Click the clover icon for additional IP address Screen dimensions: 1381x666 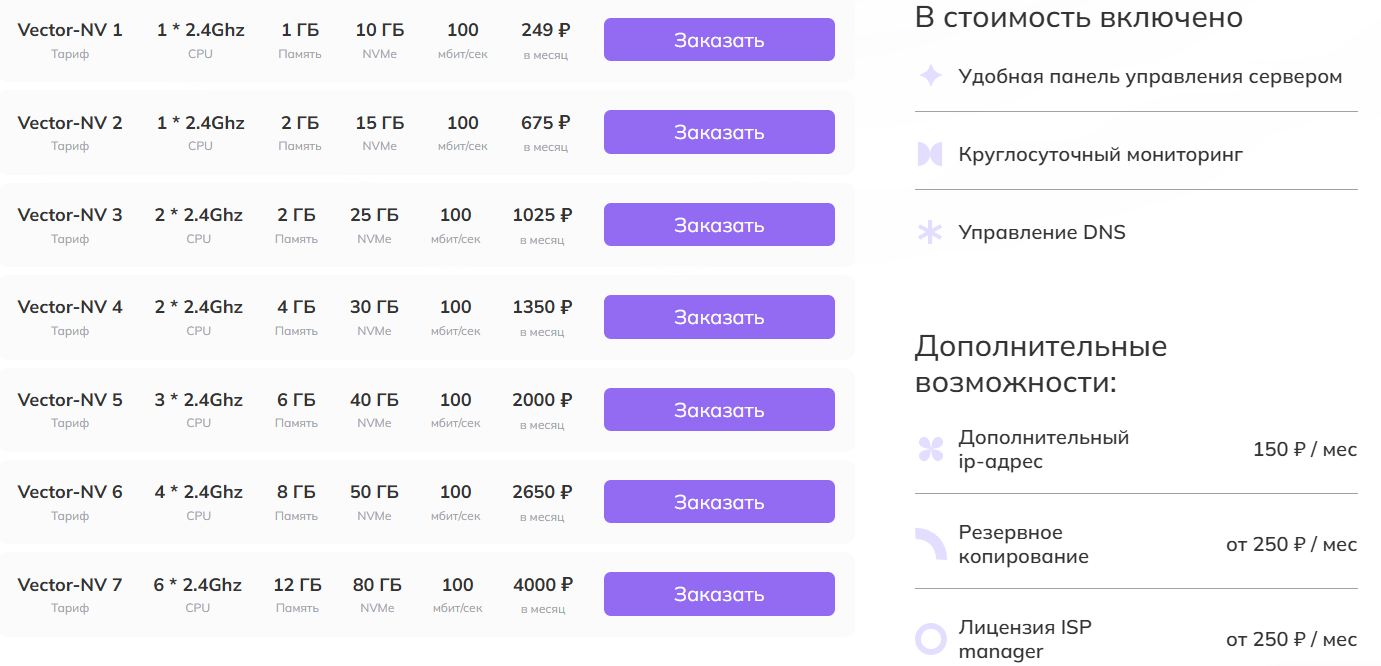point(930,450)
